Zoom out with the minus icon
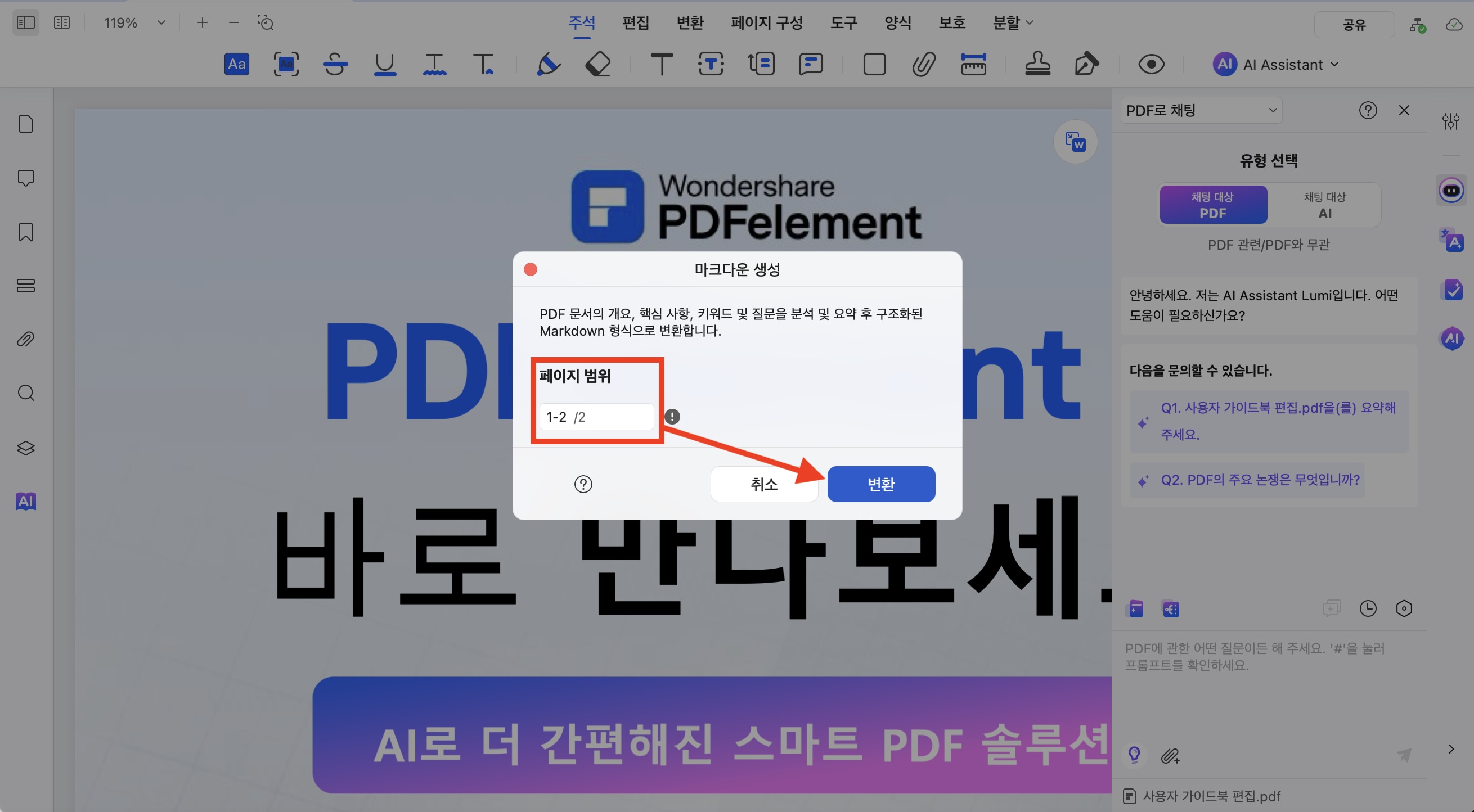Viewport: 1474px width, 812px height. 233,23
